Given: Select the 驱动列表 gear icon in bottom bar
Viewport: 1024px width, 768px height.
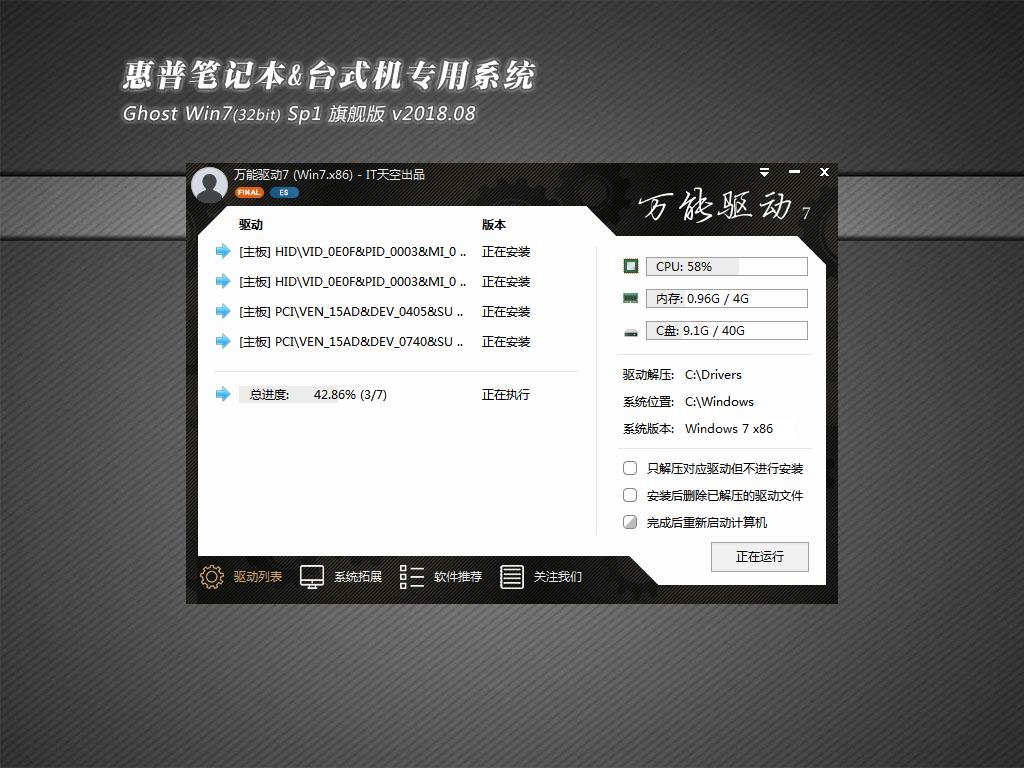Looking at the screenshot, I should (211, 577).
